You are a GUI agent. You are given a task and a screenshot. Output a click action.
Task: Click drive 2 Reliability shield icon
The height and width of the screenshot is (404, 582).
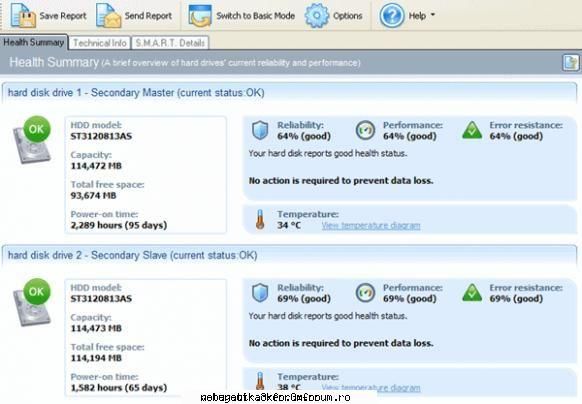click(x=260, y=293)
